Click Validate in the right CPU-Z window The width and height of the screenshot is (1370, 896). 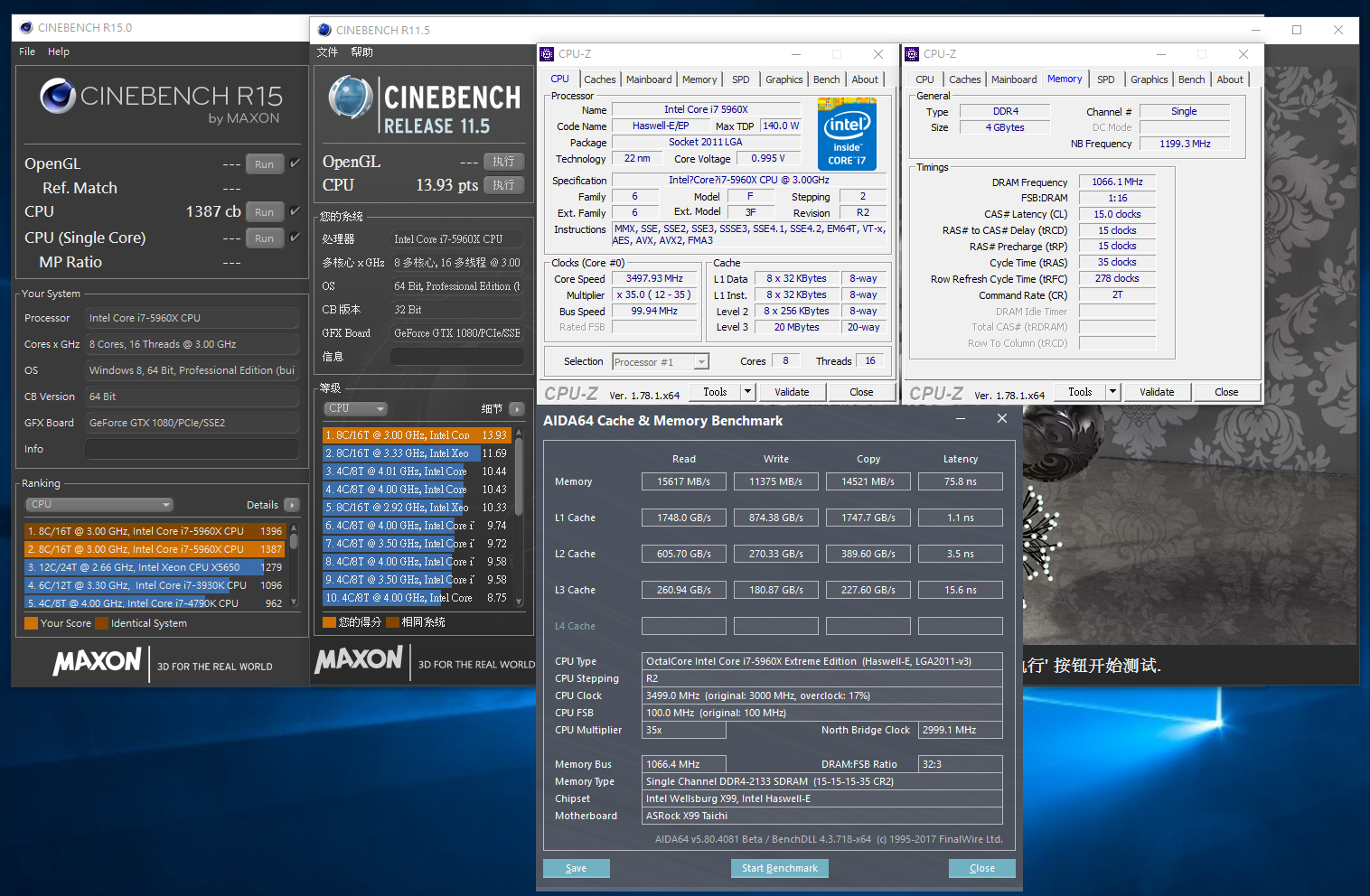tap(1157, 392)
